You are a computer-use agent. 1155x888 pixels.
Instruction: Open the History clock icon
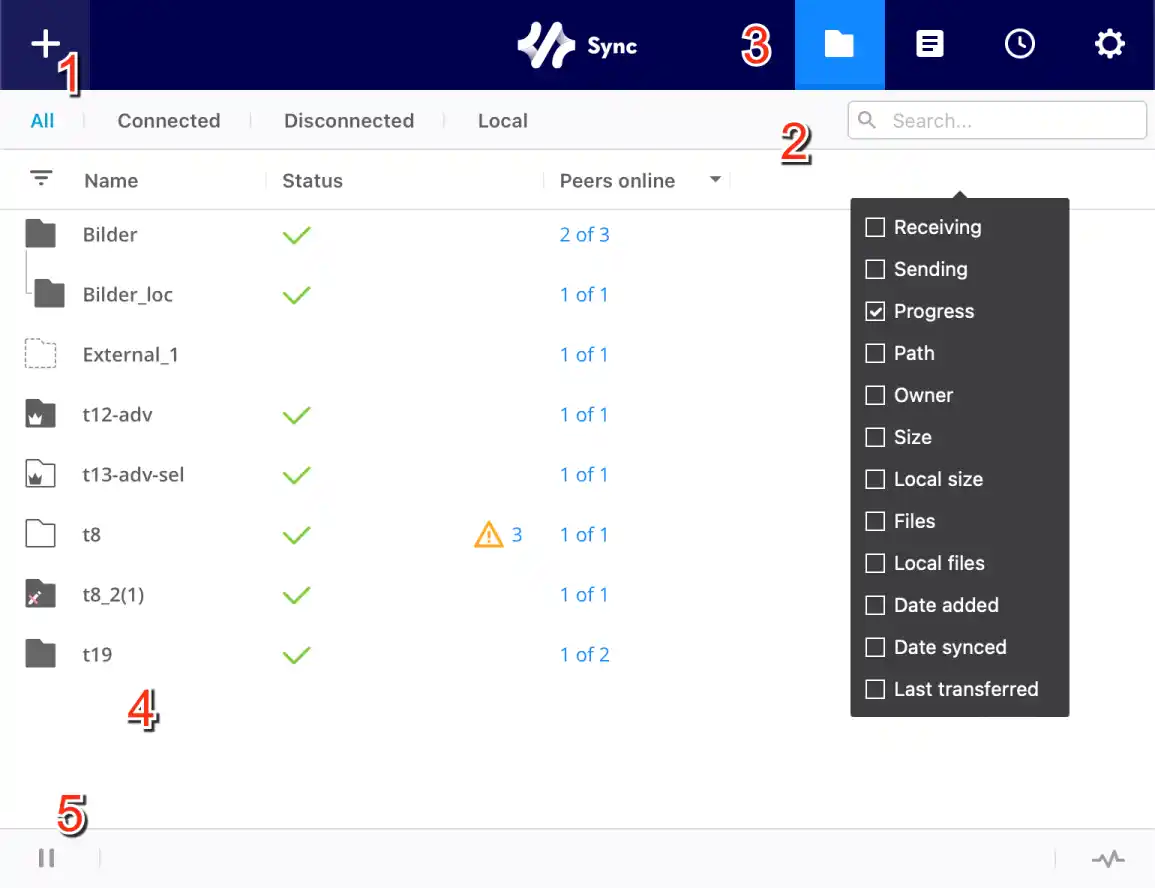(1019, 44)
